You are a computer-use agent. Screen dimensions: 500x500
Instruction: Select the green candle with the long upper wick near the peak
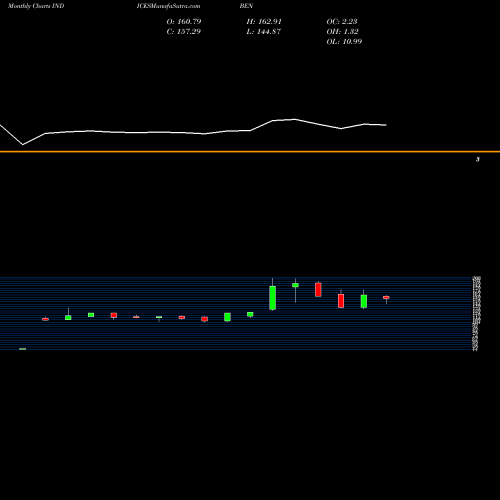pyautogui.click(x=295, y=285)
